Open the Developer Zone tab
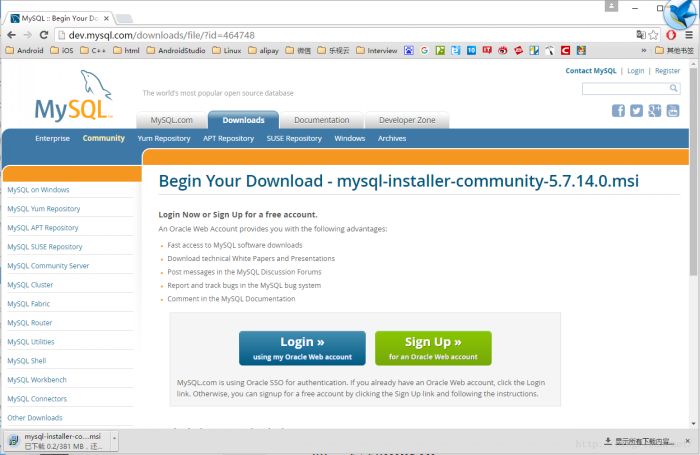Image resolution: width=700 pixels, height=455 pixels. click(406, 120)
